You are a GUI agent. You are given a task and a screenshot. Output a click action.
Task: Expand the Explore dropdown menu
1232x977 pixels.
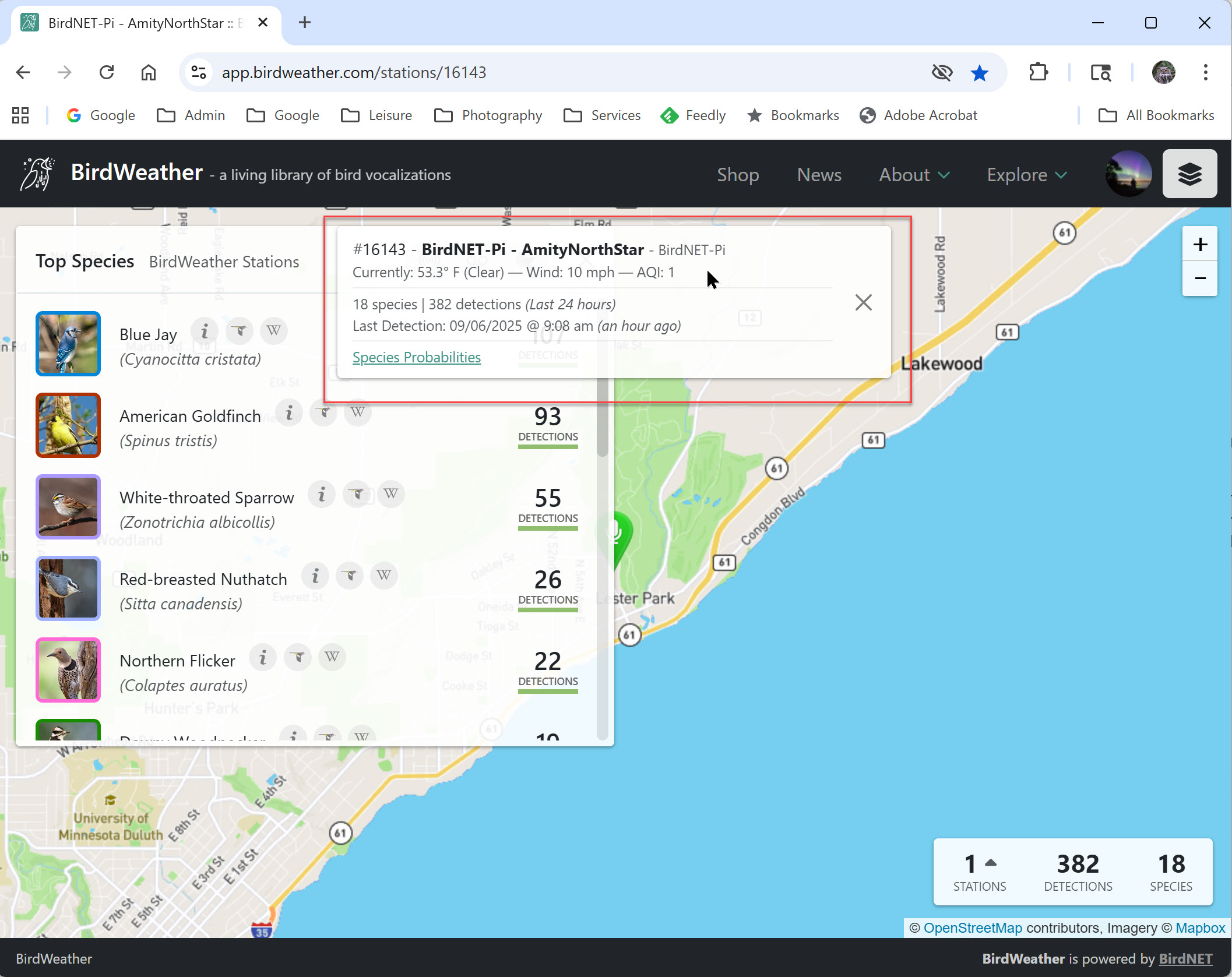pyautogui.click(x=1026, y=175)
